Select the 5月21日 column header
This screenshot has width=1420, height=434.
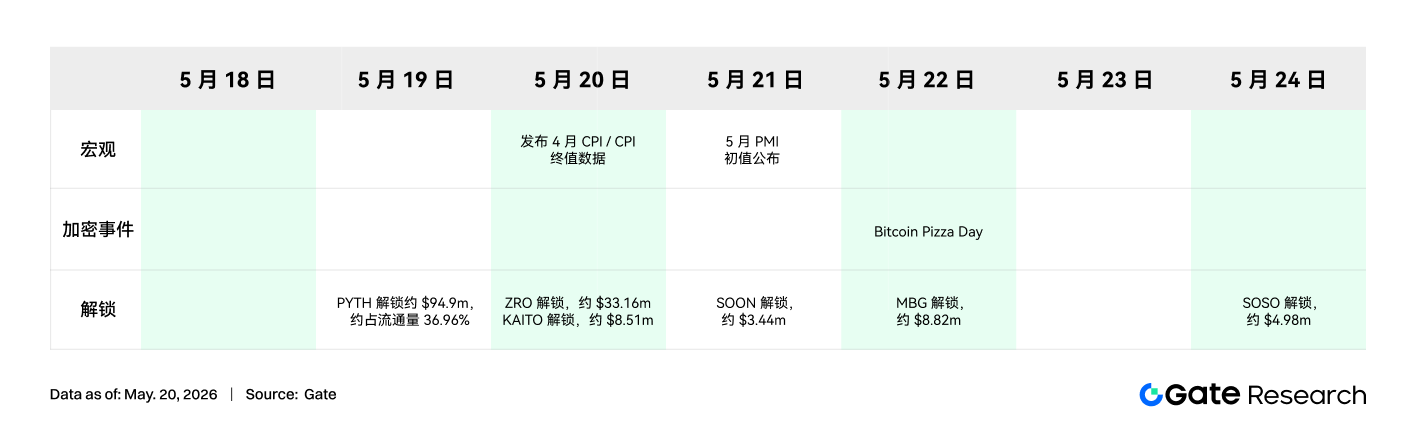[x=755, y=80]
